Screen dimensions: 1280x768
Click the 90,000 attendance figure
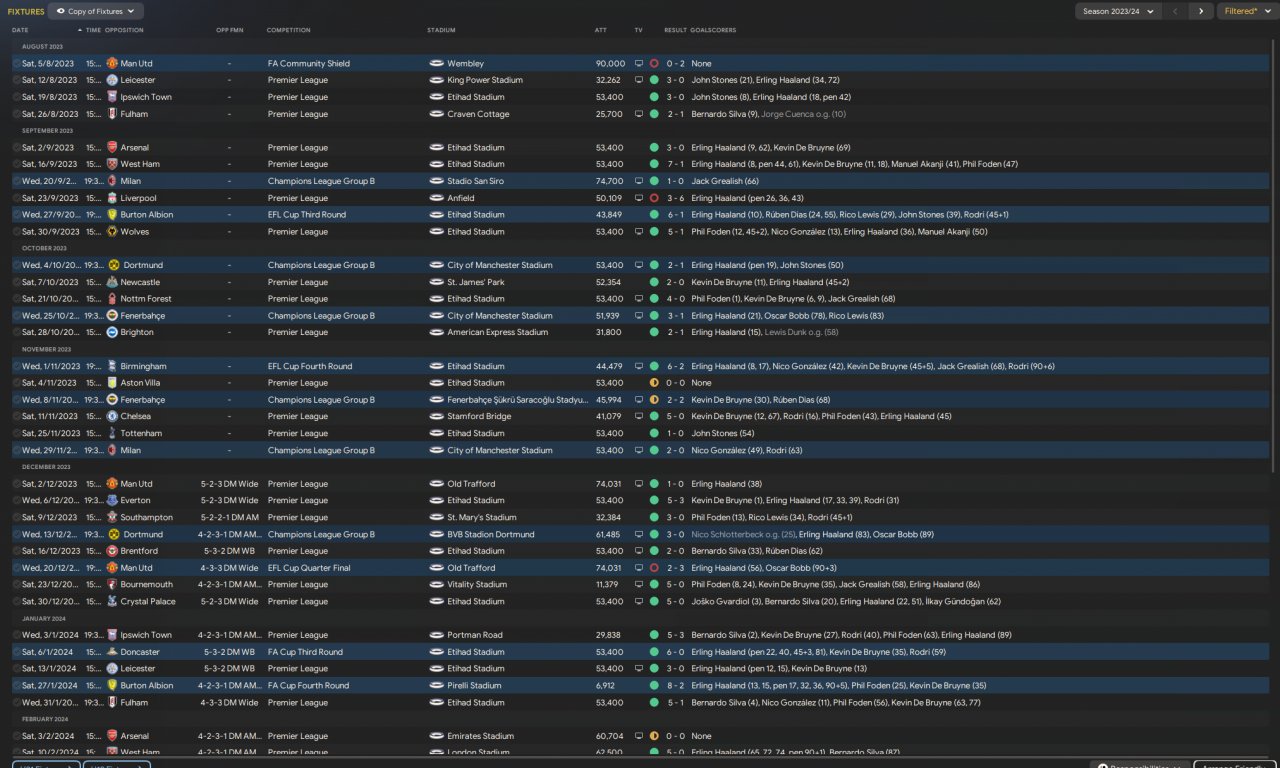610,63
